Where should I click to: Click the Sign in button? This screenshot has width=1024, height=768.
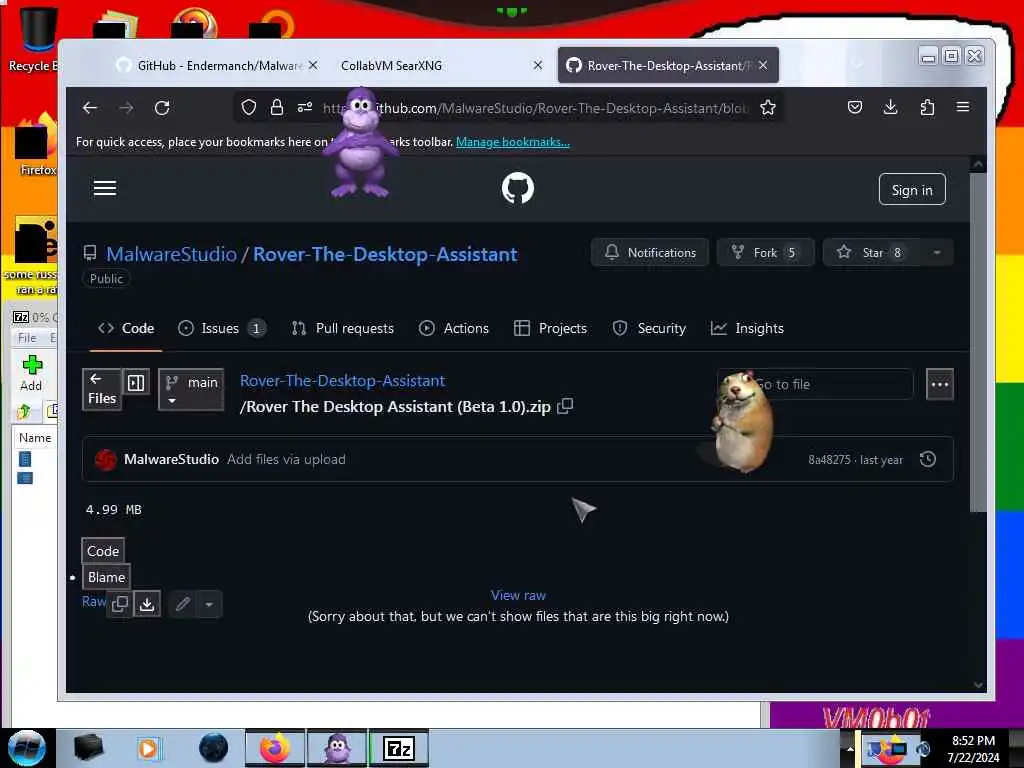pos(912,189)
